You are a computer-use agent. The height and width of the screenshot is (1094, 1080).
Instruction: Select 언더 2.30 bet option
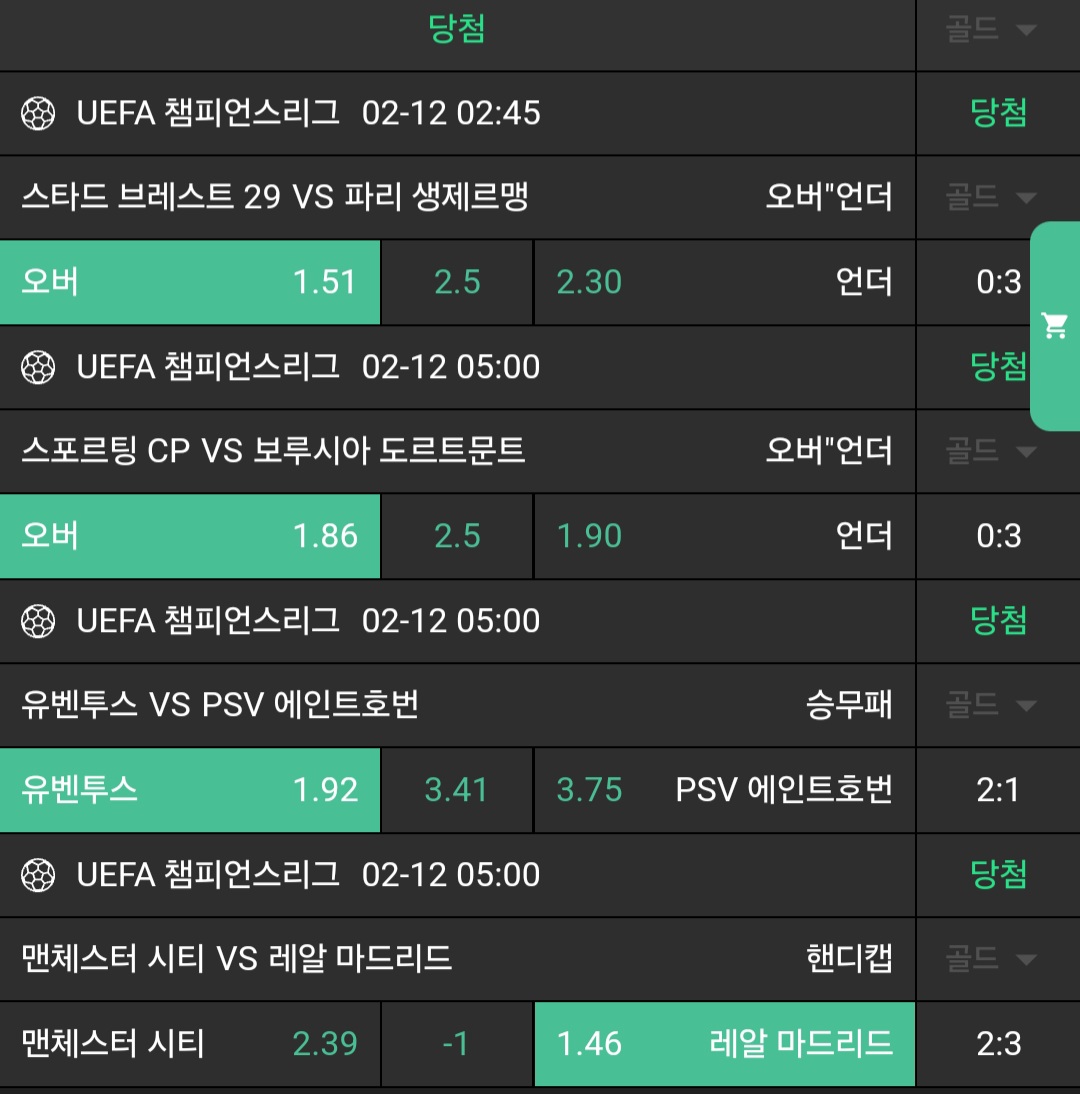(x=724, y=282)
